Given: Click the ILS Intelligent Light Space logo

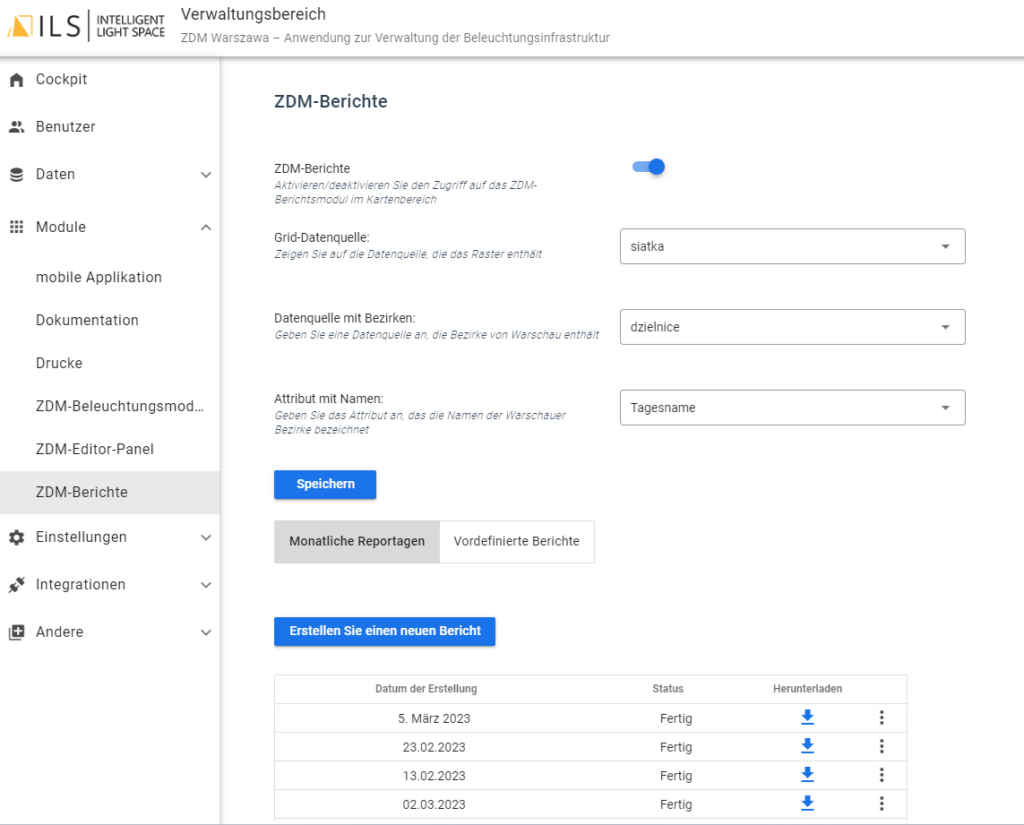Looking at the screenshot, I should tap(86, 25).
